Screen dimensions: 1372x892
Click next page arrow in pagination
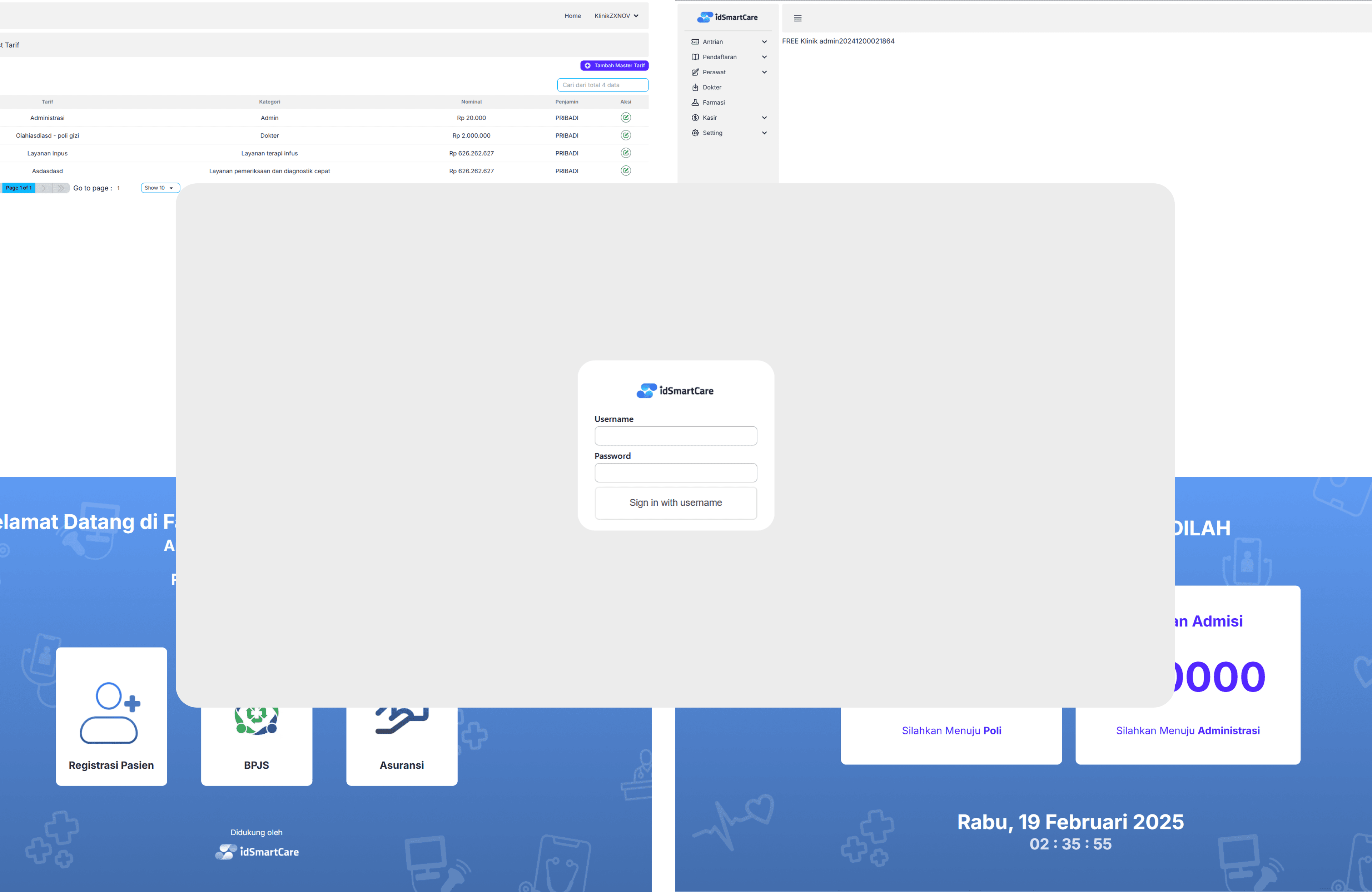point(44,188)
